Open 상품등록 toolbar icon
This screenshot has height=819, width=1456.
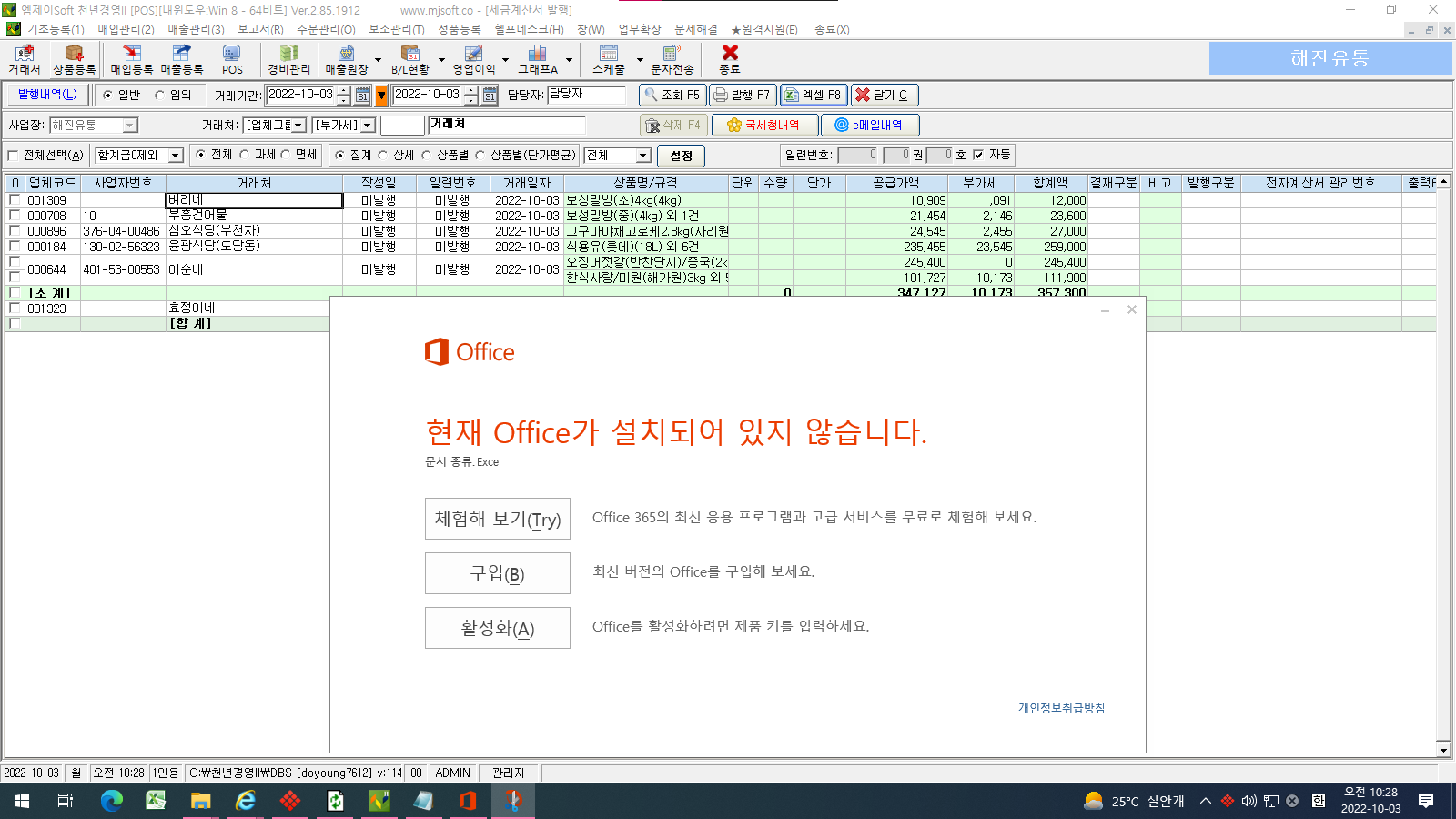pos(74,60)
